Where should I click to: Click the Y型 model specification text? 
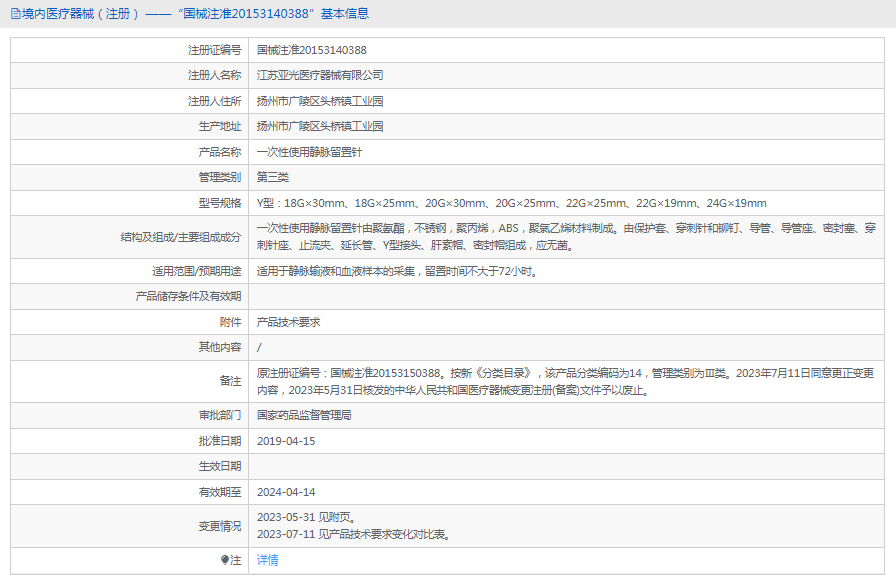click(x=511, y=203)
